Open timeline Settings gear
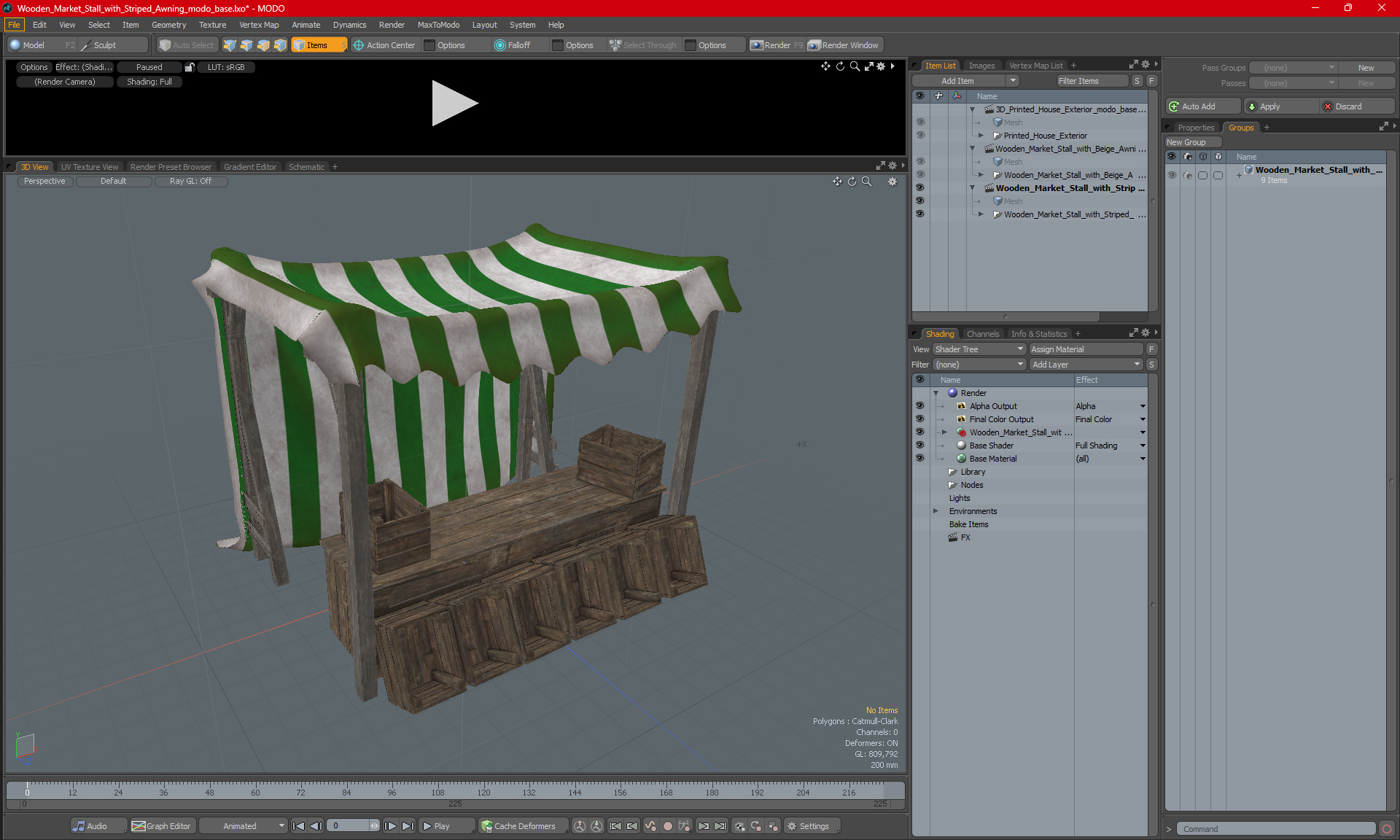The image size is (1400, 840). point(808,826)
